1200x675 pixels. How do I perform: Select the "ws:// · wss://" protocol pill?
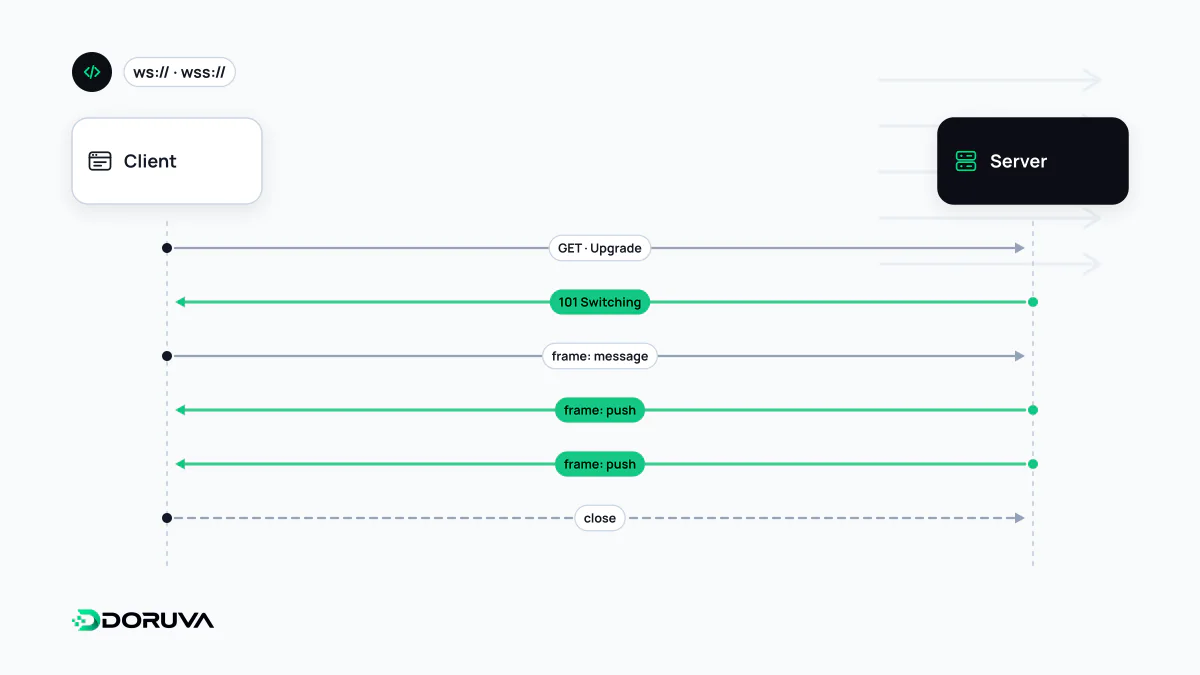tap(179, 72)
